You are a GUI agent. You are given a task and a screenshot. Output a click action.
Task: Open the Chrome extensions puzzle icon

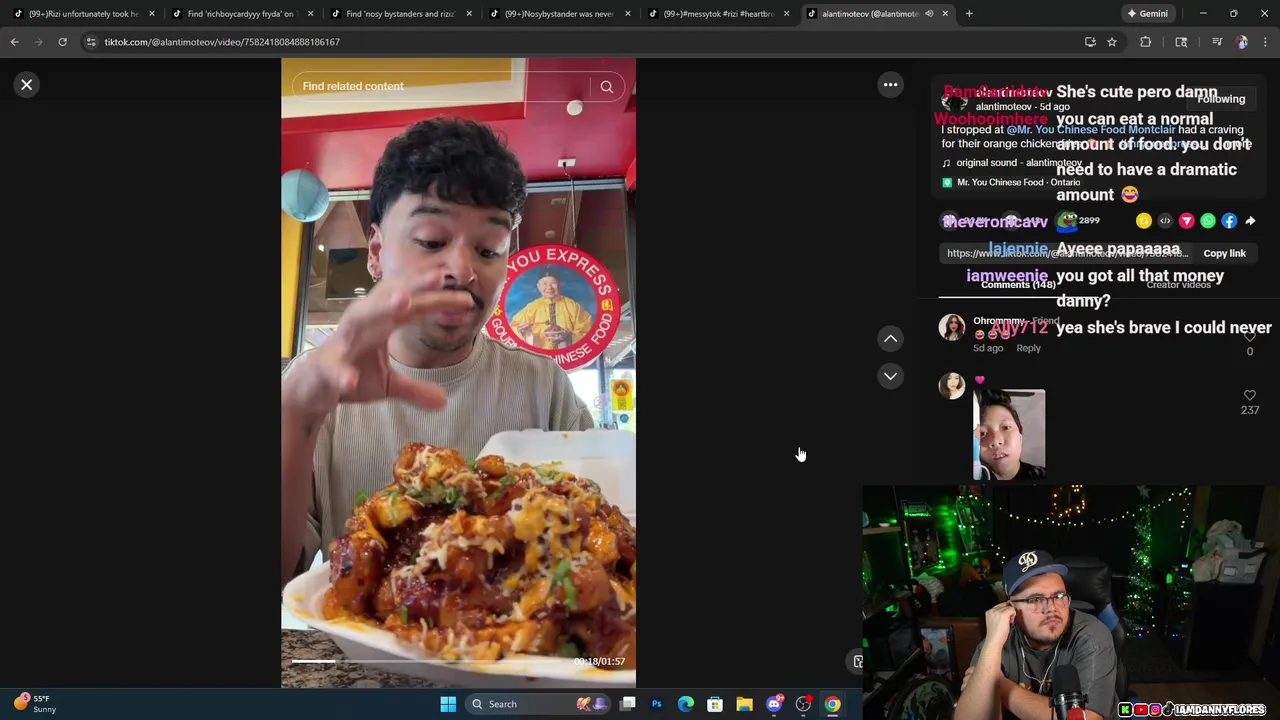1145,42
